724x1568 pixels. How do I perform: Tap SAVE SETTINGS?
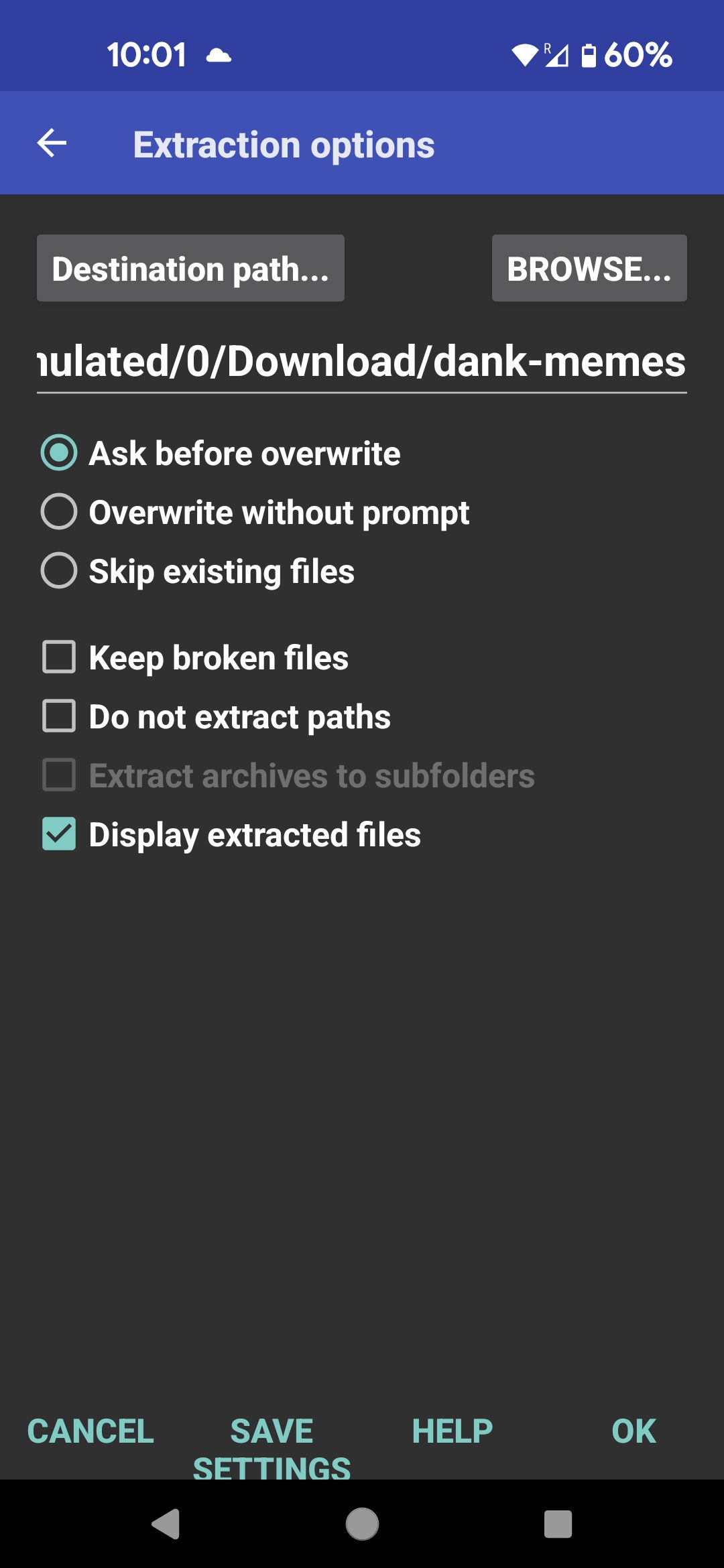[x=271, y=1447]
